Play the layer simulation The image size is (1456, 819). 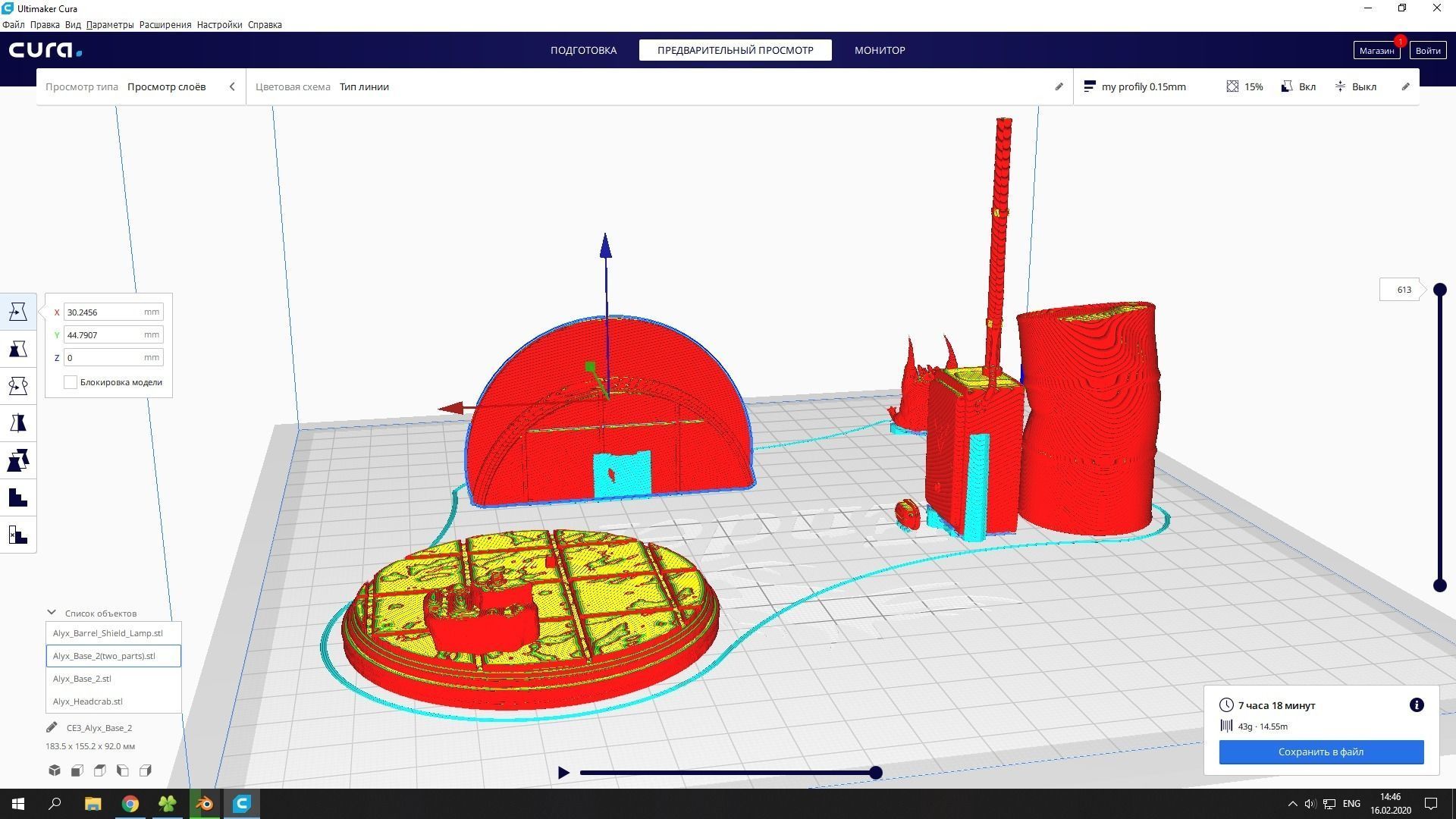(x=563, y=773)
